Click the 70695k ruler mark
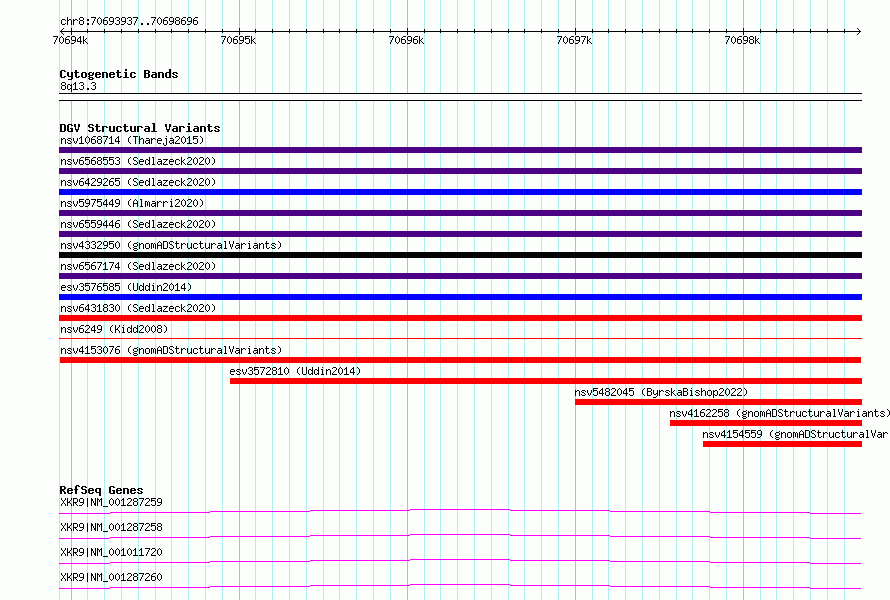 point(238,40)
